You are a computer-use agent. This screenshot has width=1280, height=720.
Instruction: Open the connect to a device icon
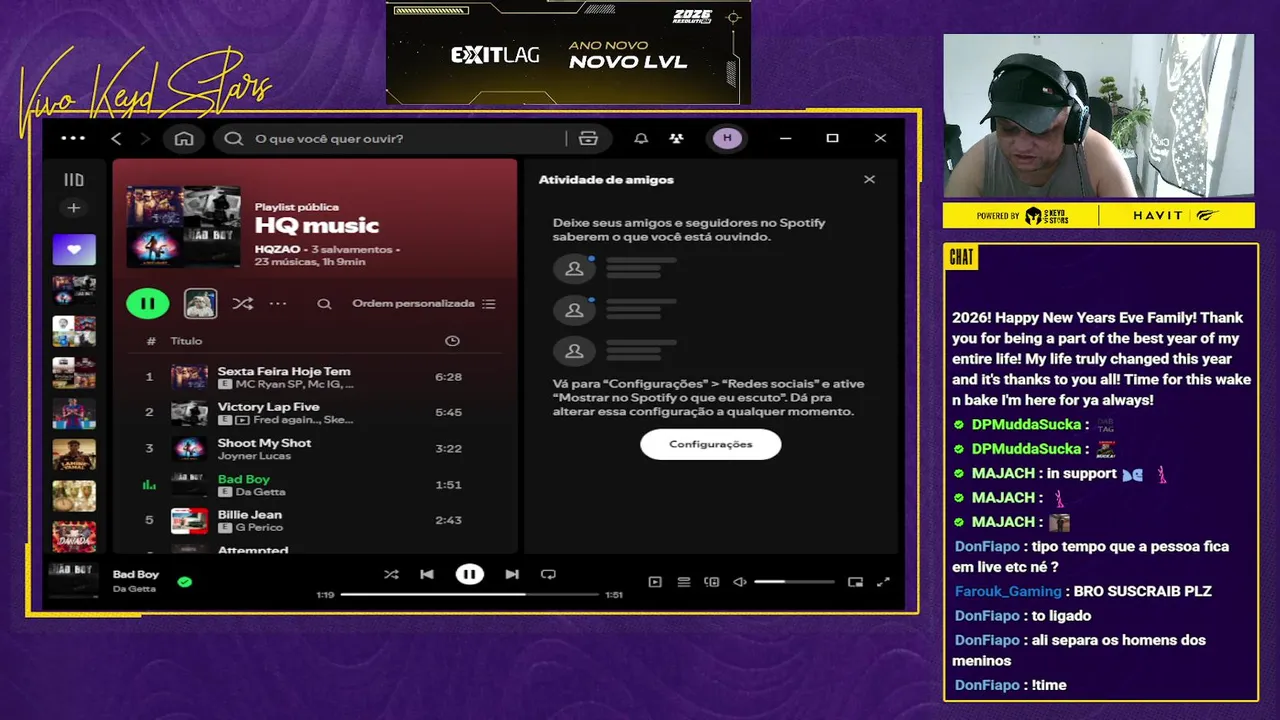(x=712, y=581)
